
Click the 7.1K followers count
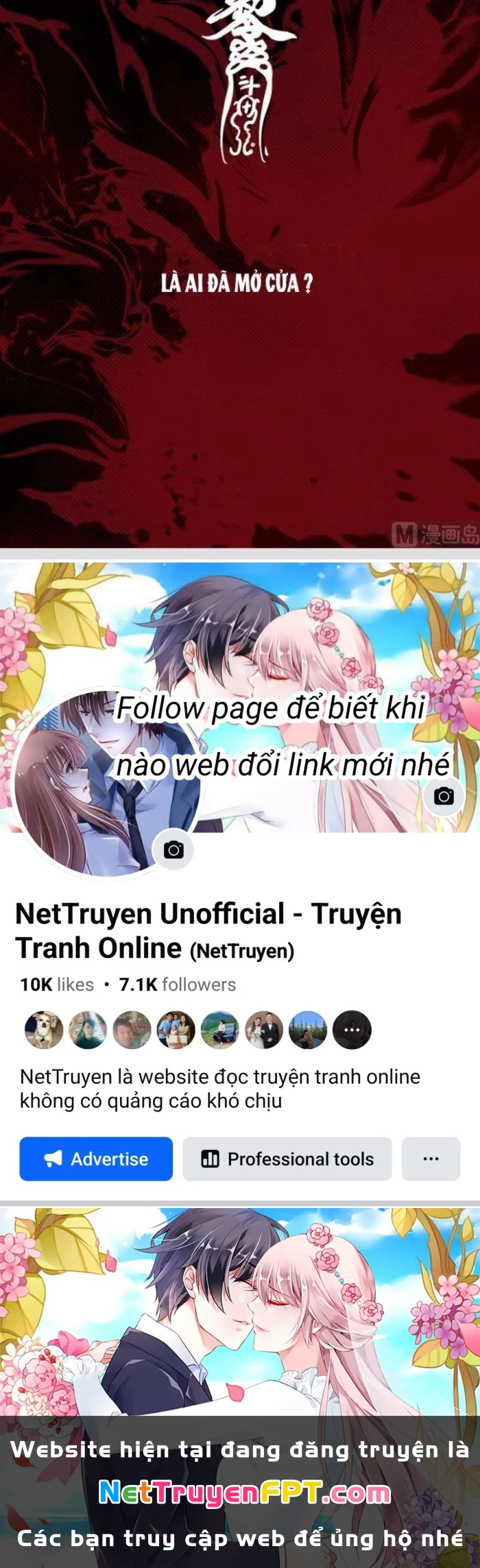(178, 985)
